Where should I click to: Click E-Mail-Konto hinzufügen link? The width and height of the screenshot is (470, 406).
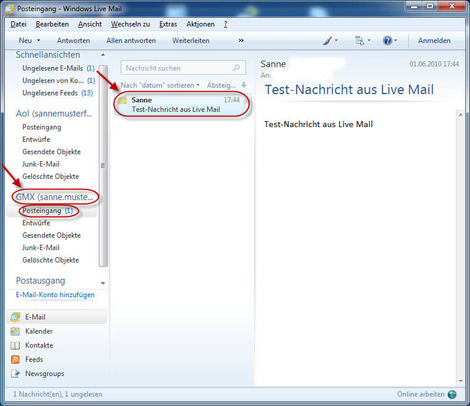coord(55,295)
